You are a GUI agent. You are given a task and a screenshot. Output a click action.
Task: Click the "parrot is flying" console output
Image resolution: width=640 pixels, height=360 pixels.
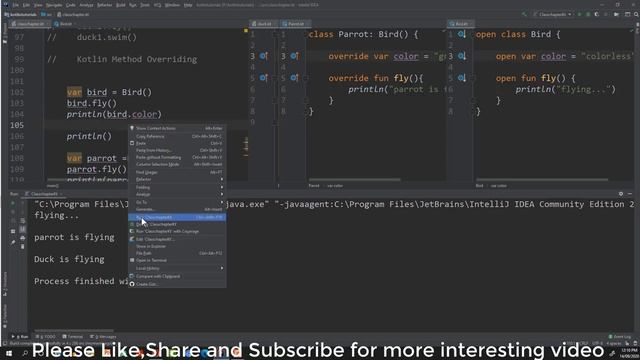[74, 237]
